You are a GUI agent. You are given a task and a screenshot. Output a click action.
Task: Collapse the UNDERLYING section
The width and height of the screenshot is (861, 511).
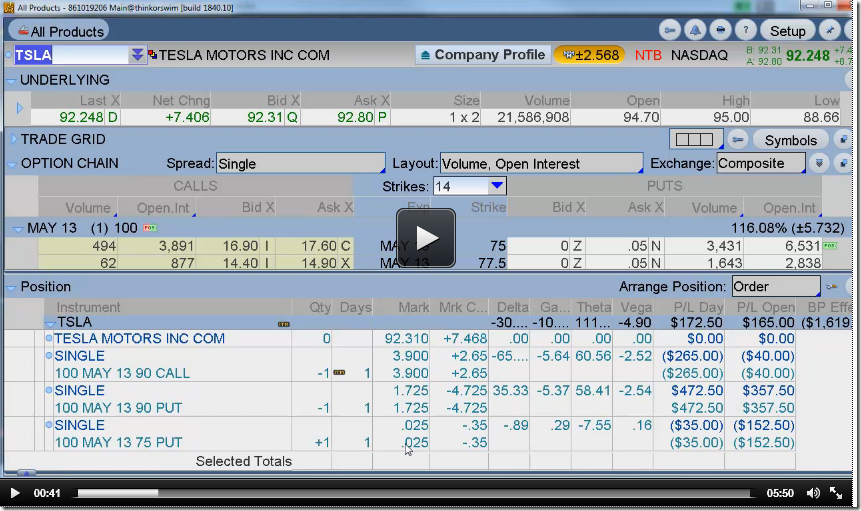[10, 81]
